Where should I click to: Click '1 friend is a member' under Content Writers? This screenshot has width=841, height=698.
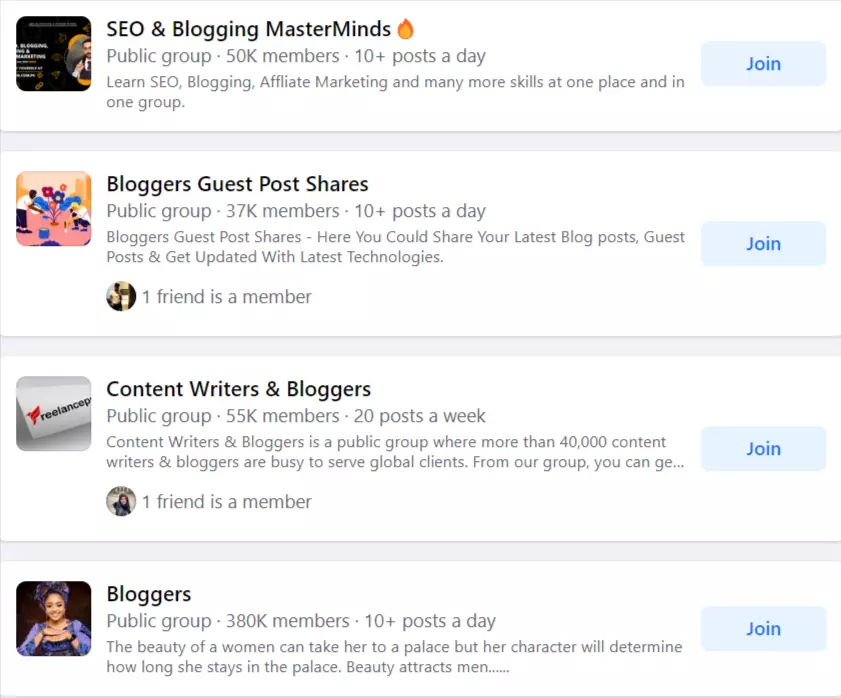(226, 502)
